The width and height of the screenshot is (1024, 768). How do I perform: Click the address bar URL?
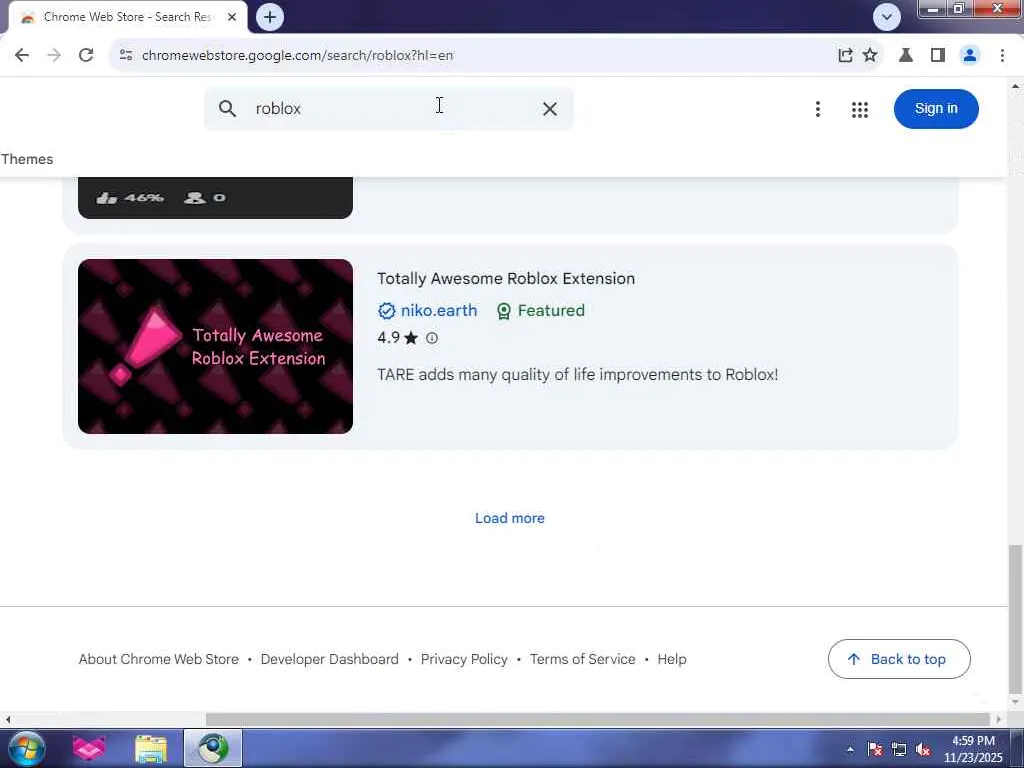(297, 55)
